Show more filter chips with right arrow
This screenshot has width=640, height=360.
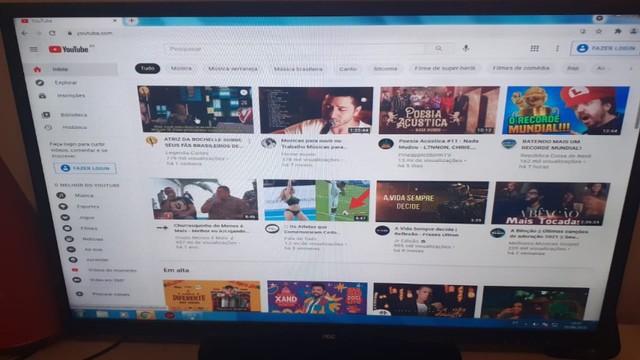click(x=631, y=68)
